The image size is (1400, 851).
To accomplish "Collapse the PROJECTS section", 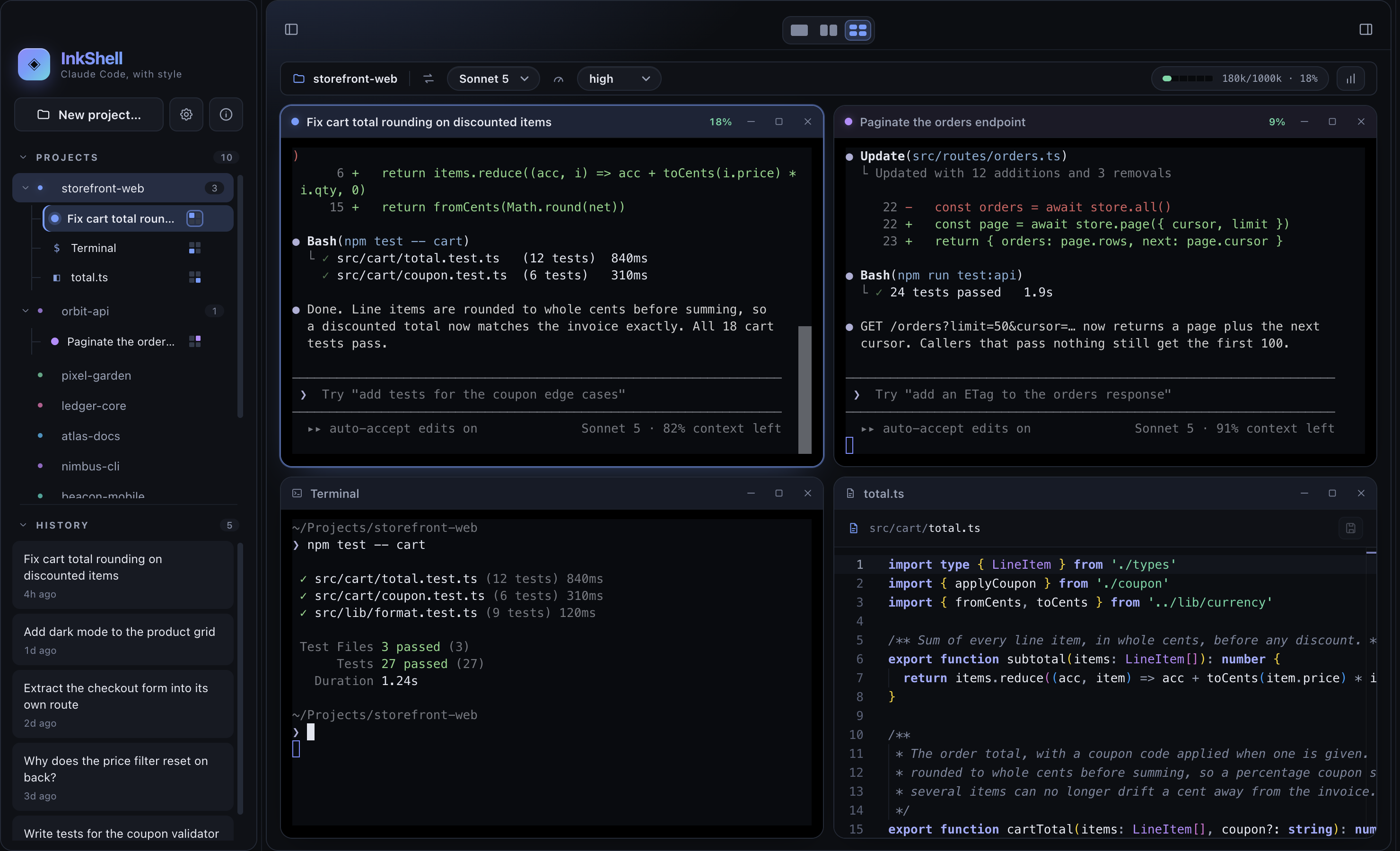I will pos(23,157).
